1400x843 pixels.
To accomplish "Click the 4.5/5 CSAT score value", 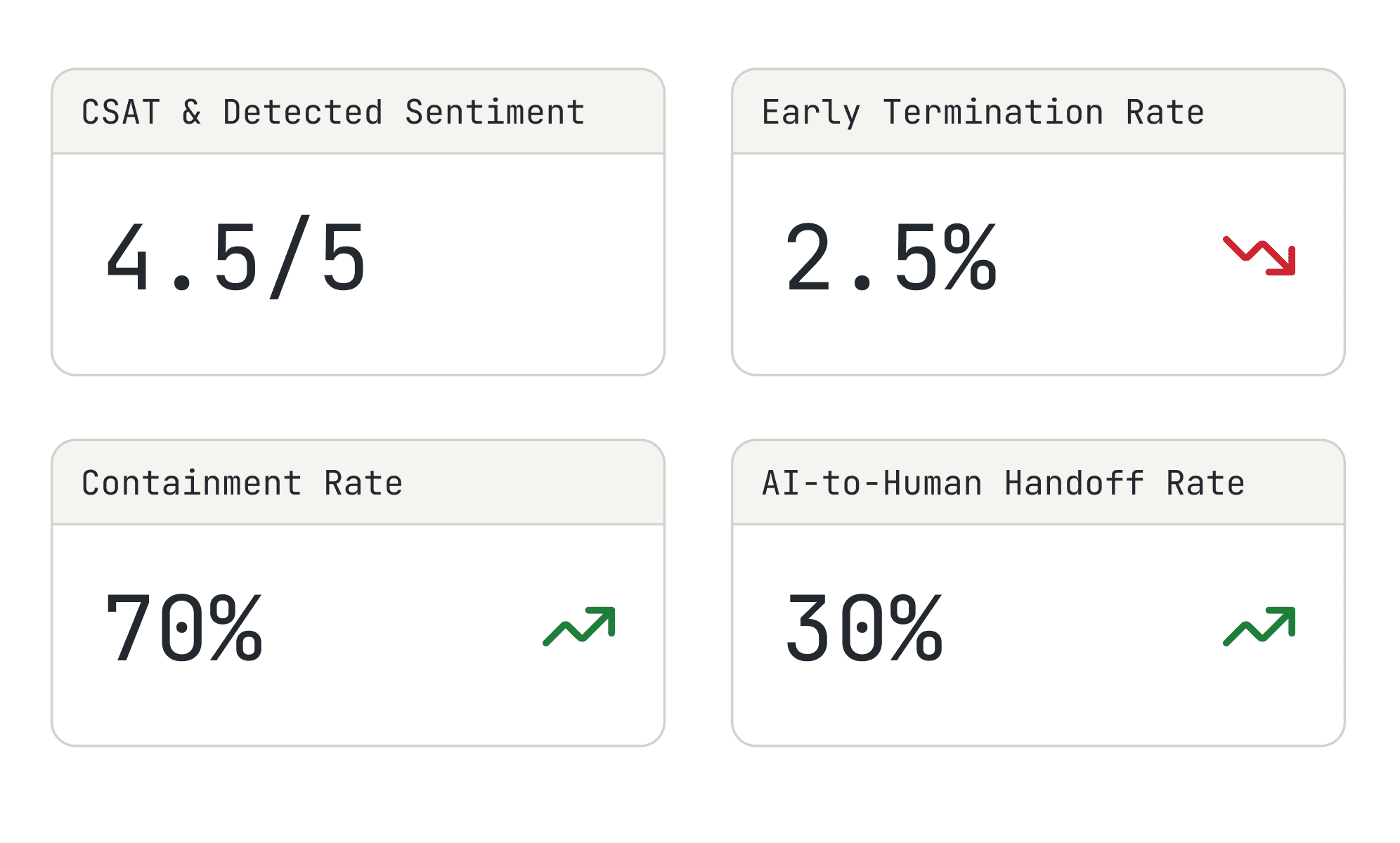I will 235,258.
